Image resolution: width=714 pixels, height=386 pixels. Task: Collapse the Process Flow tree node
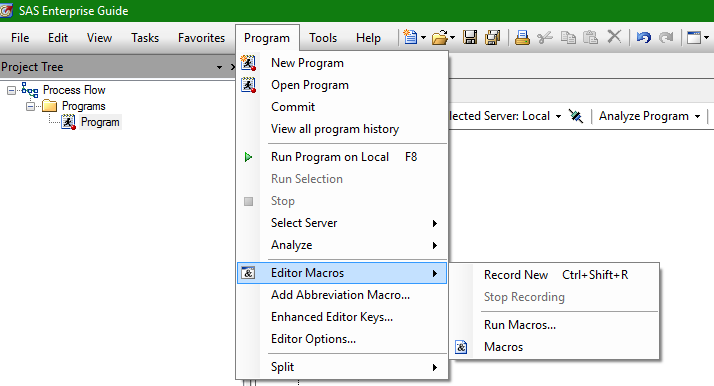tap(11, 91)
